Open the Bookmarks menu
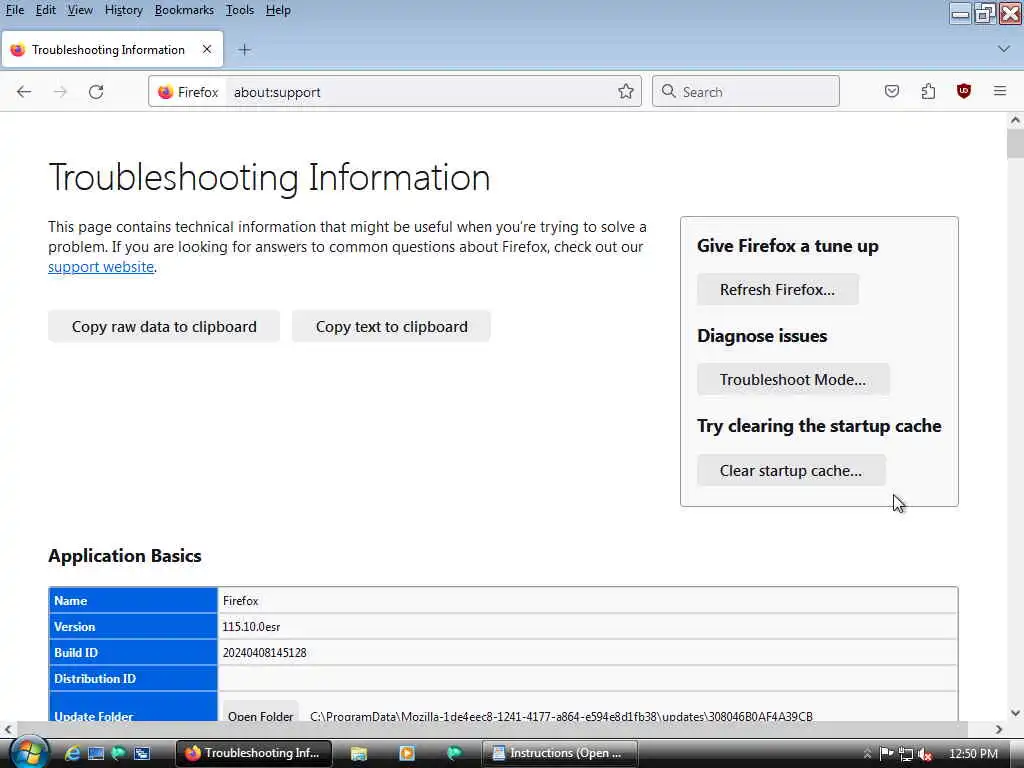 click(184, 10)
